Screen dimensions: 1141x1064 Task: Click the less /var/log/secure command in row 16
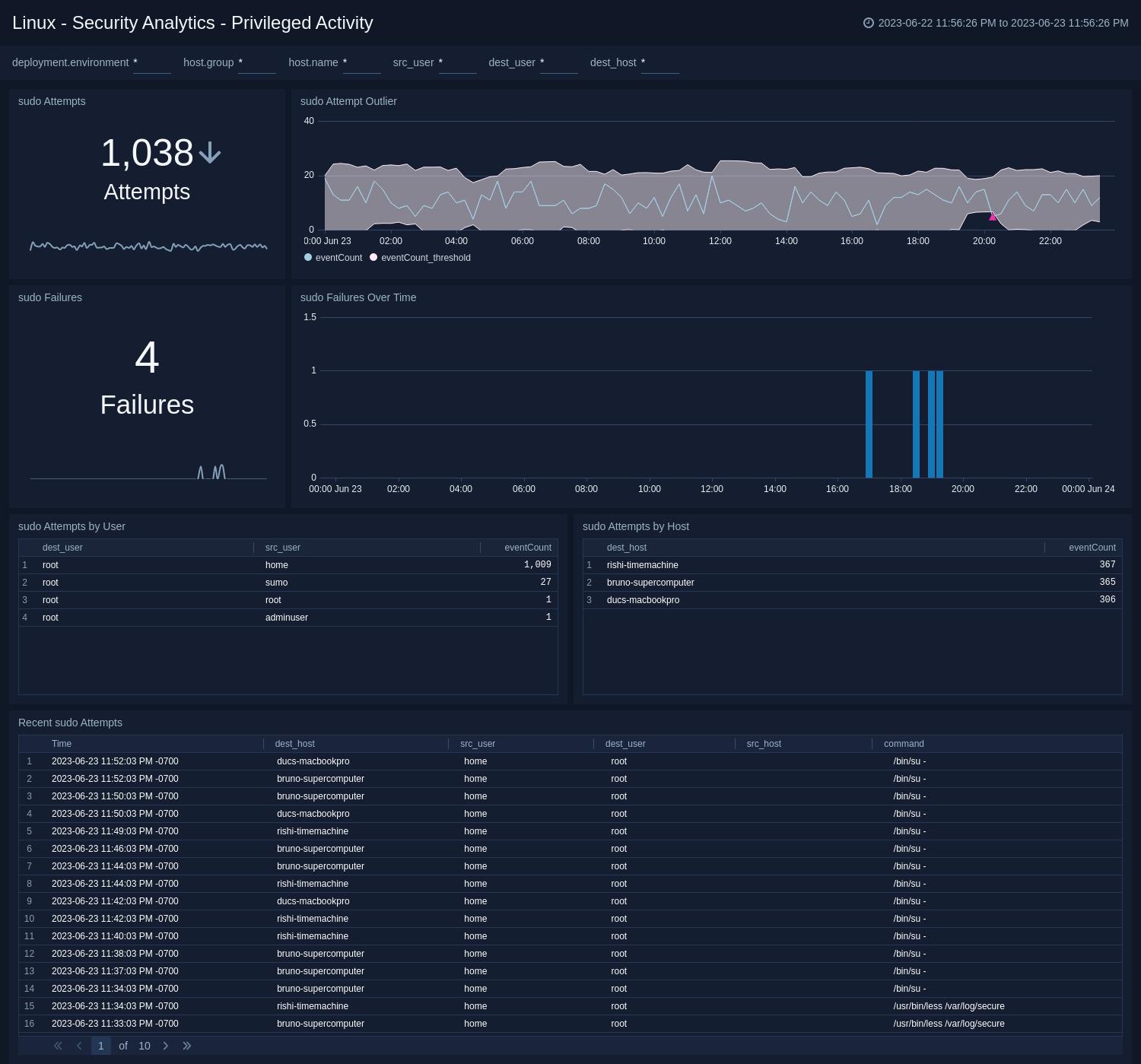[x=949, y=1024]
